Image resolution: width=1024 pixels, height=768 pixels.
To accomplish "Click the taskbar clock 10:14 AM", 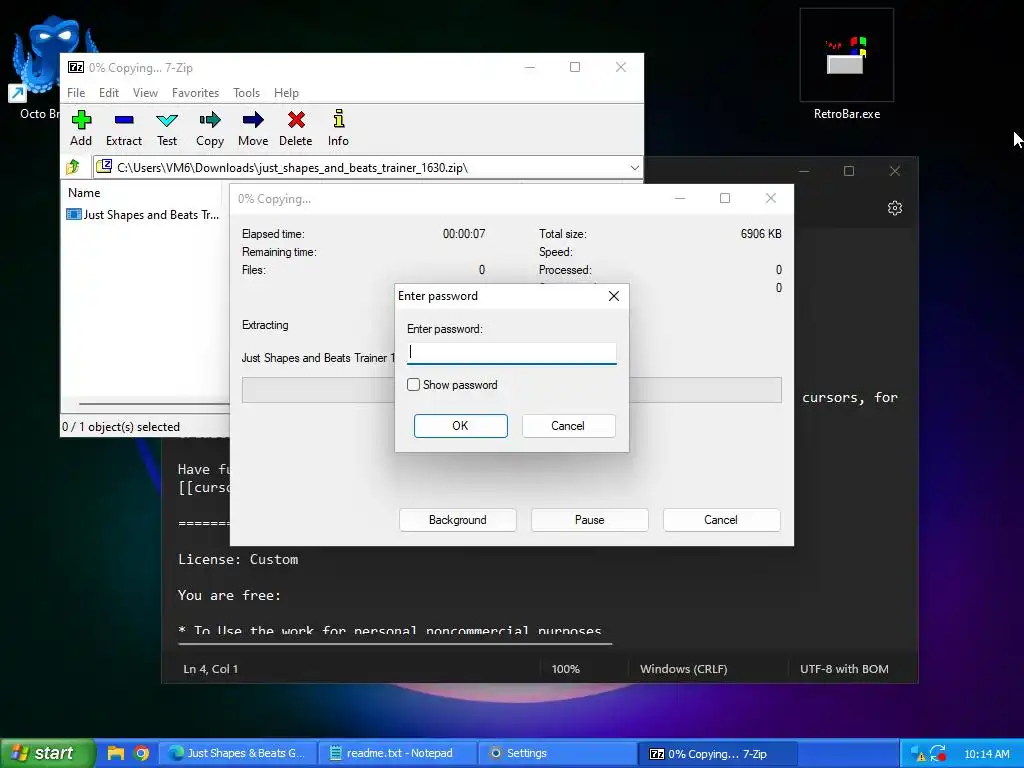I will click(x=987, y=754).
